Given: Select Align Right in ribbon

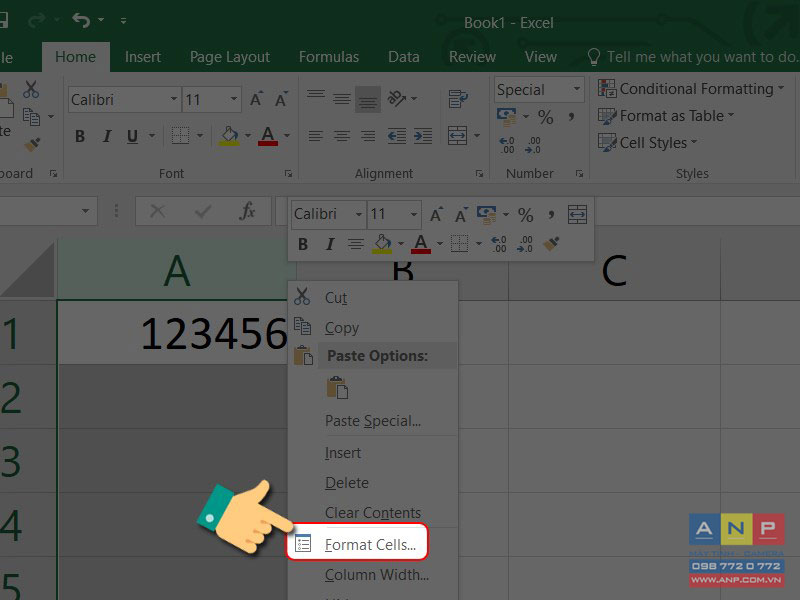Looking at the screenshot, I should [x=368, y=136].
